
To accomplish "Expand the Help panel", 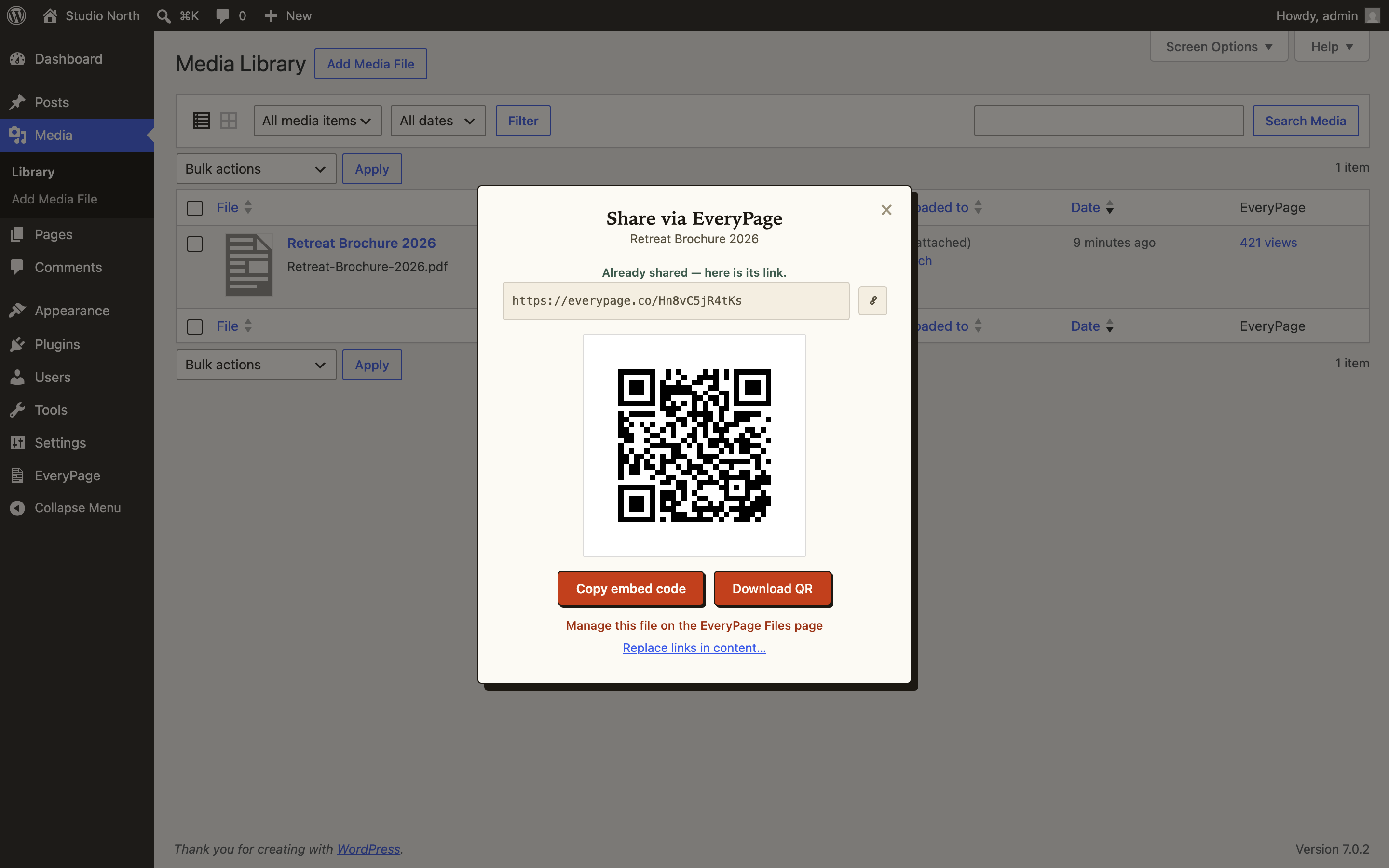I will [1332, 46].
